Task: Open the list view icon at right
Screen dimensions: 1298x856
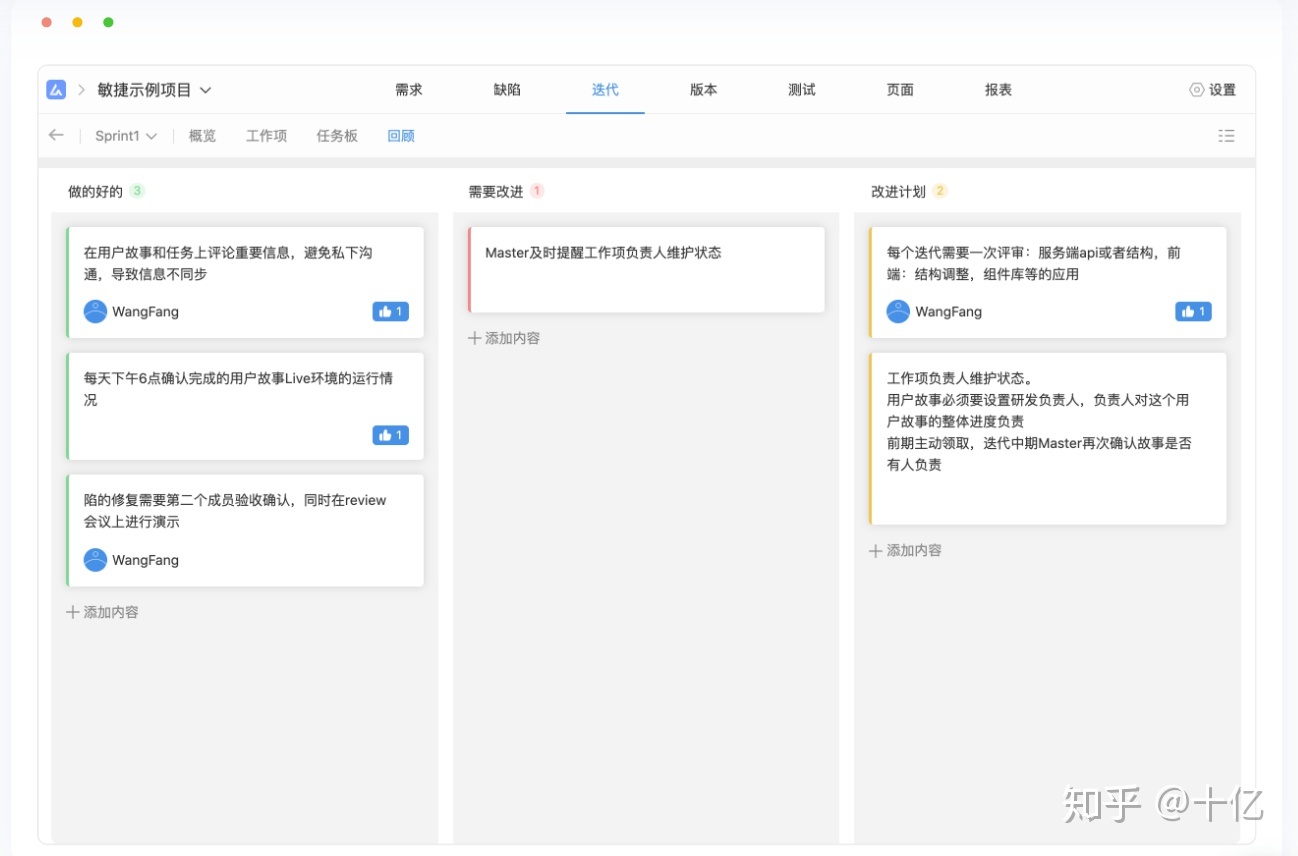Action: pos(1226,136)
